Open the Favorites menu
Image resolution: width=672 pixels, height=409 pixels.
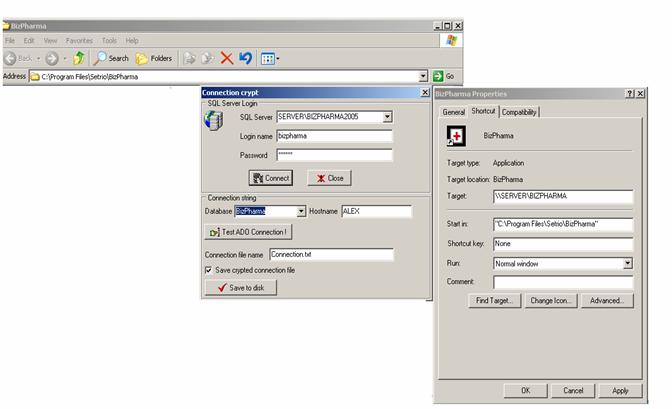coord(79,41)
